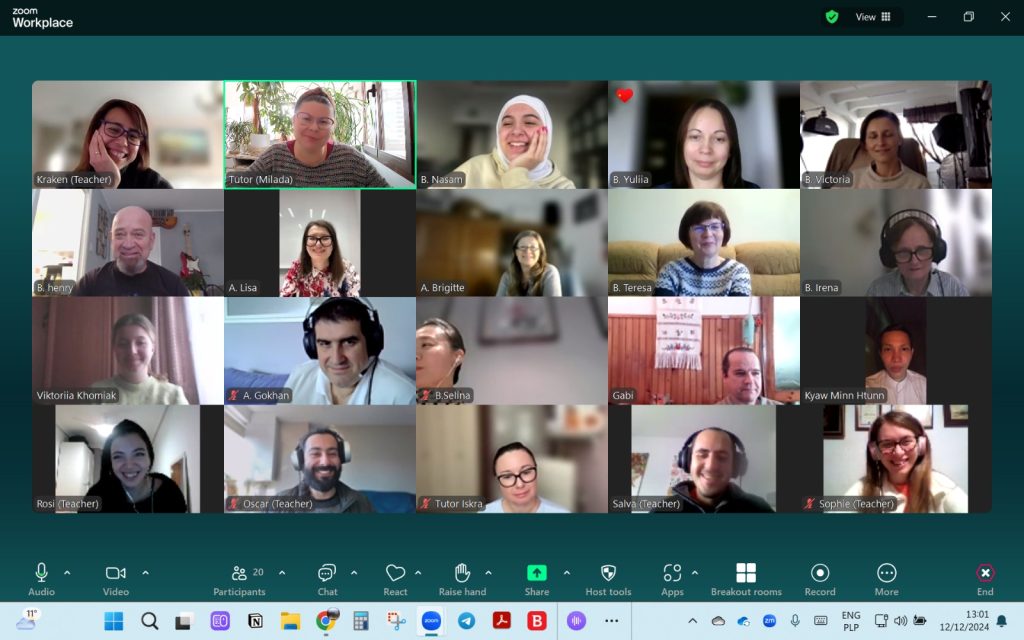The image size is (1024, 640).
Task: Open Breakout rooms
Action: [x=746, y=579]
